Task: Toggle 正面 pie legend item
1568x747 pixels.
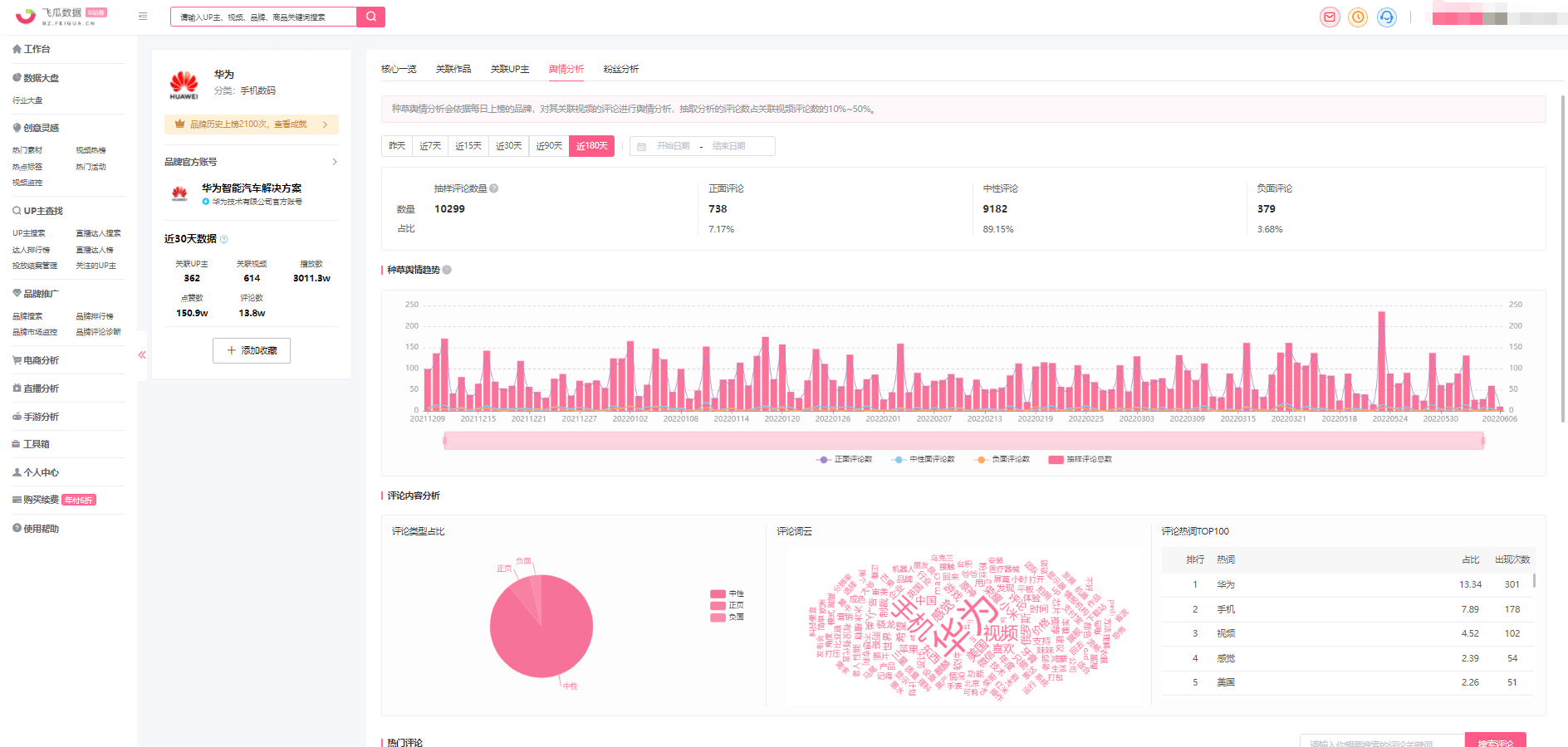Action: click(x=727, y=606)
